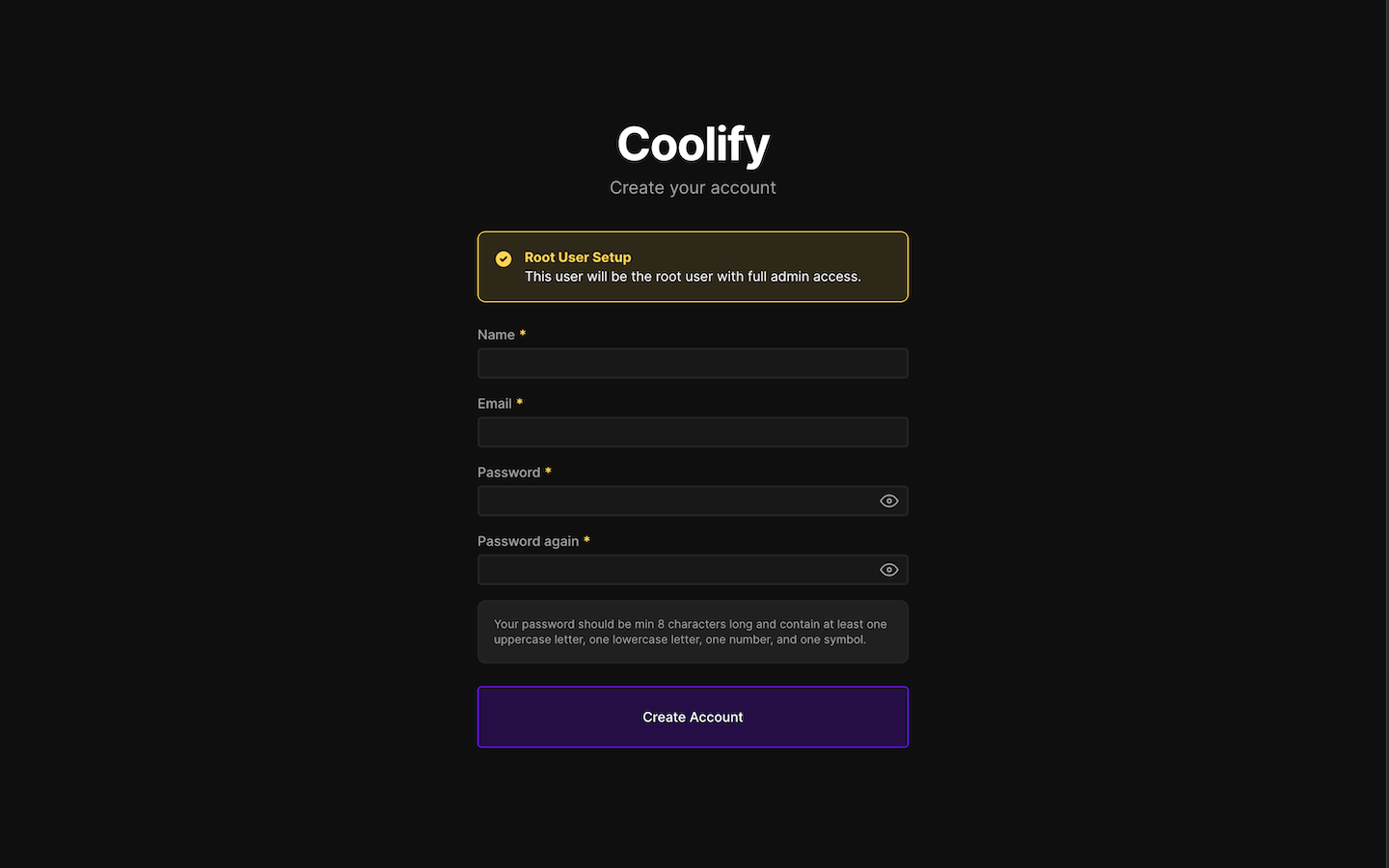Image resolution: width=1389 pixels, height=868 pixels.
Task: Click inside the Password input field
Action: coord(675,501)
